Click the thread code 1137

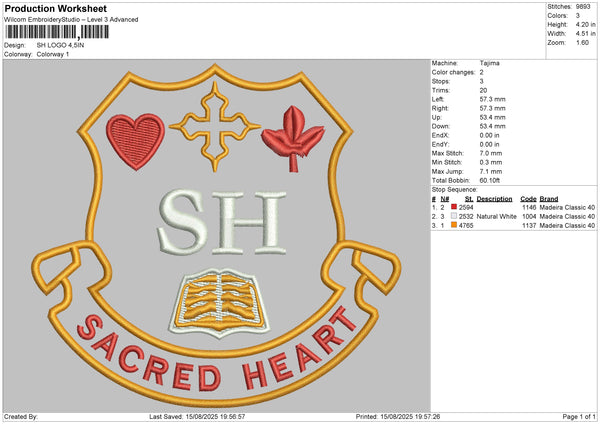coord(529,226)
